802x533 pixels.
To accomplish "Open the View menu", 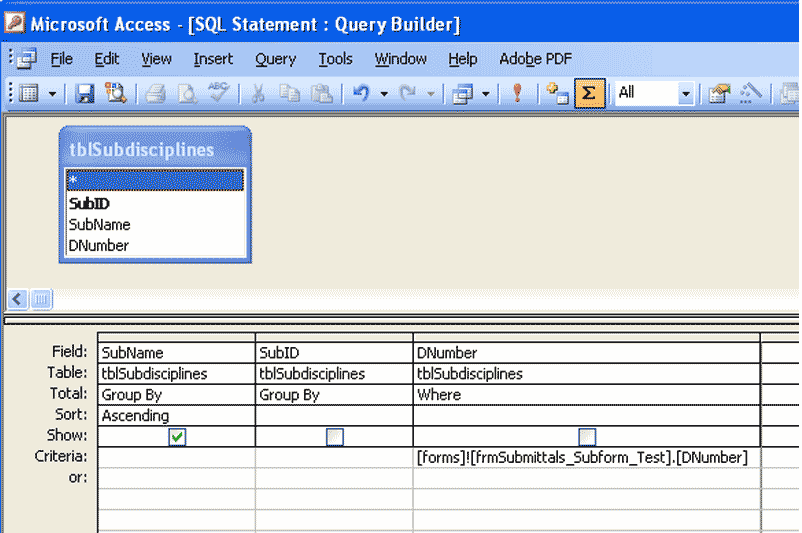I will [x=156, y=59].
